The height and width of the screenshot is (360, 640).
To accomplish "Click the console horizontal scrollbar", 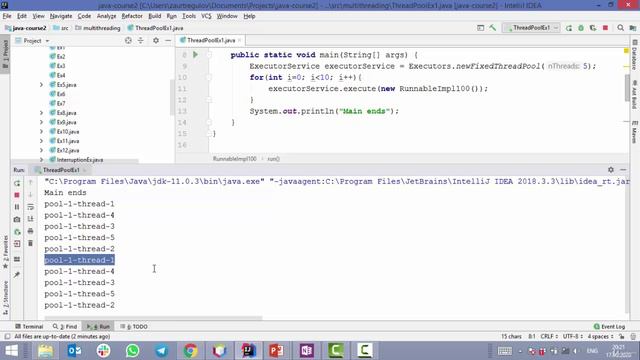I will [153, 318].
